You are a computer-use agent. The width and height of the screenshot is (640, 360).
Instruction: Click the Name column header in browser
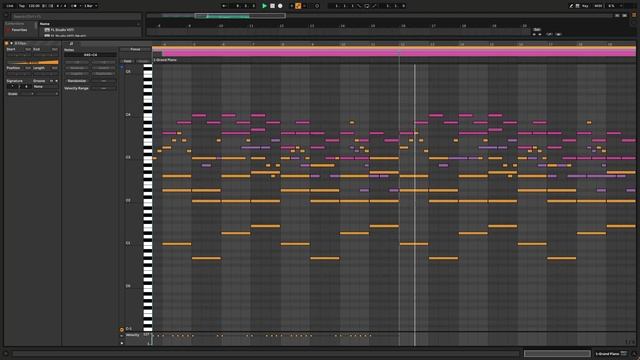(45, 24)
